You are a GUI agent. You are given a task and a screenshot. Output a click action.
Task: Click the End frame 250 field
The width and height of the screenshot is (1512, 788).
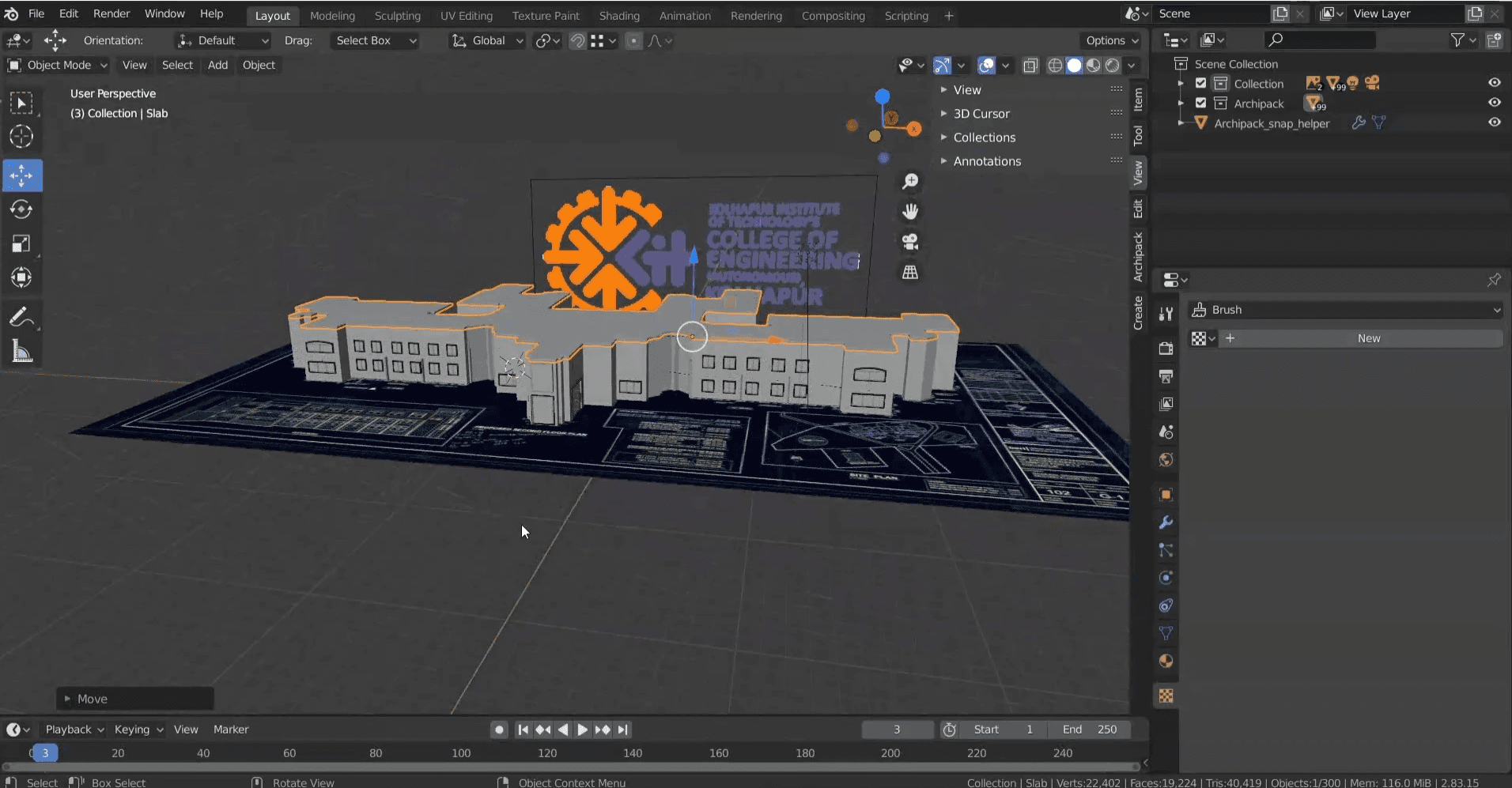(x=1089, y=730)
